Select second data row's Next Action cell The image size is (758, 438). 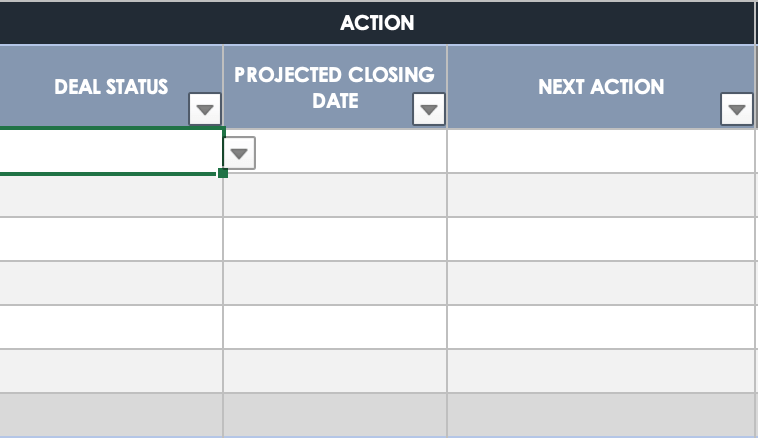click(x=601, y=195)
